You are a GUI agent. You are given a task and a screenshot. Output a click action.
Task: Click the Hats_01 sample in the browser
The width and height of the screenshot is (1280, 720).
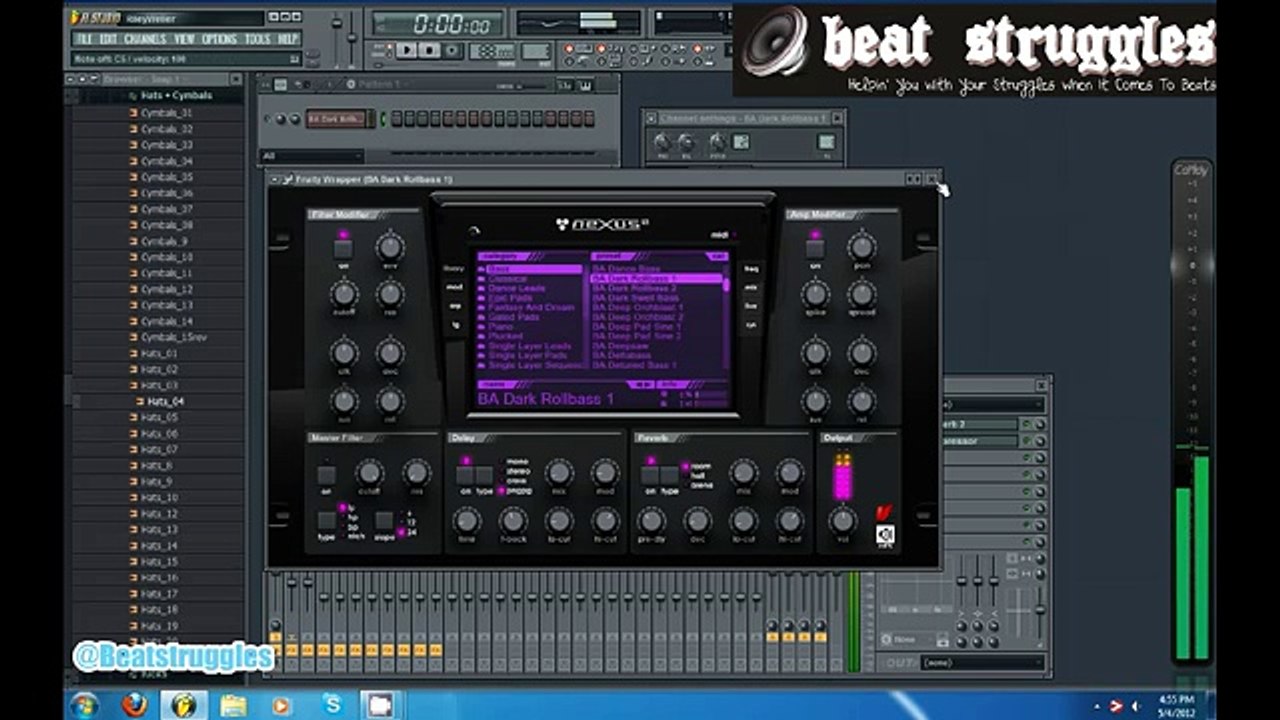[159, 353]
